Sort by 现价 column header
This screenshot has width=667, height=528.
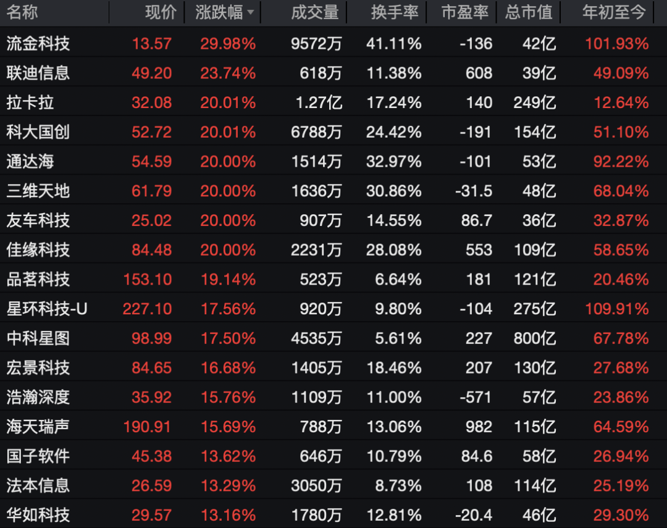click(160, 13)
